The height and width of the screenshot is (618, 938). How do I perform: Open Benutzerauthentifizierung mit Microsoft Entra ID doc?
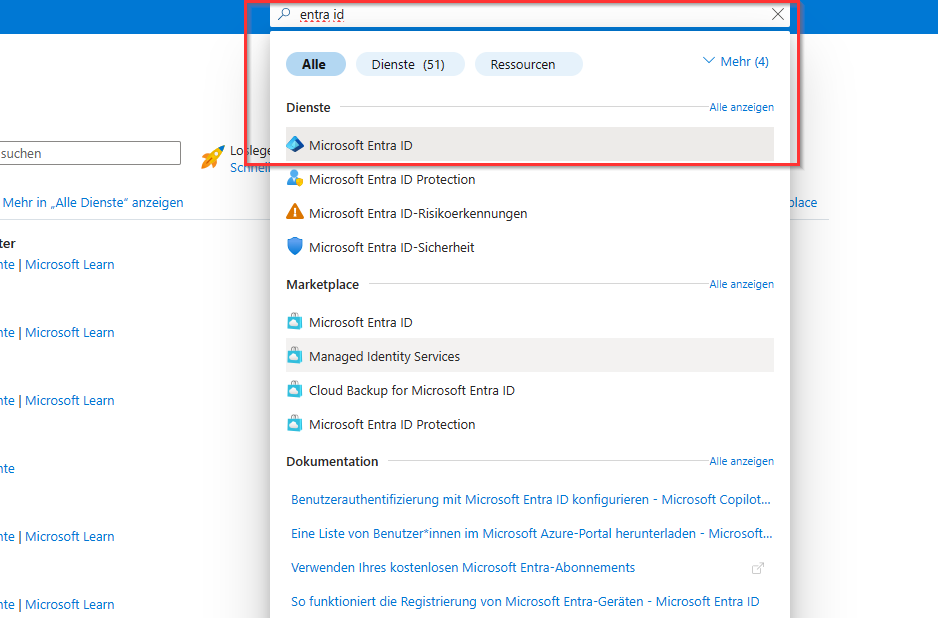coord(531,500)
